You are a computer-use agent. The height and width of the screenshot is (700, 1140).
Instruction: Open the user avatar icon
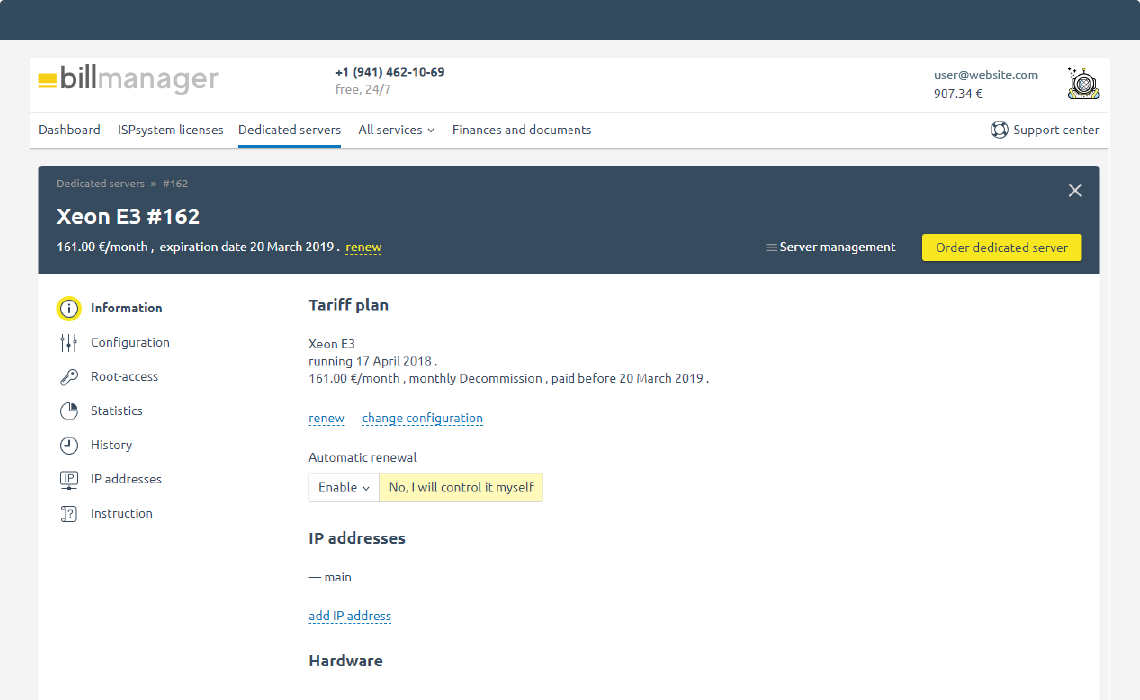(x=1083, y=84)
